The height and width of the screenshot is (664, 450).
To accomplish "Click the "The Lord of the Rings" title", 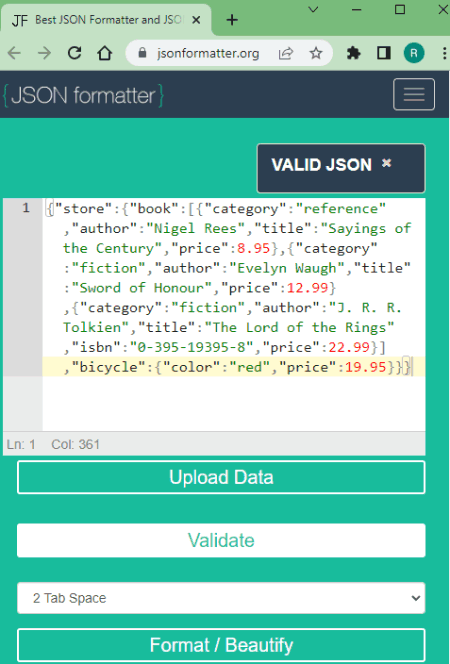I will (299, 327).
